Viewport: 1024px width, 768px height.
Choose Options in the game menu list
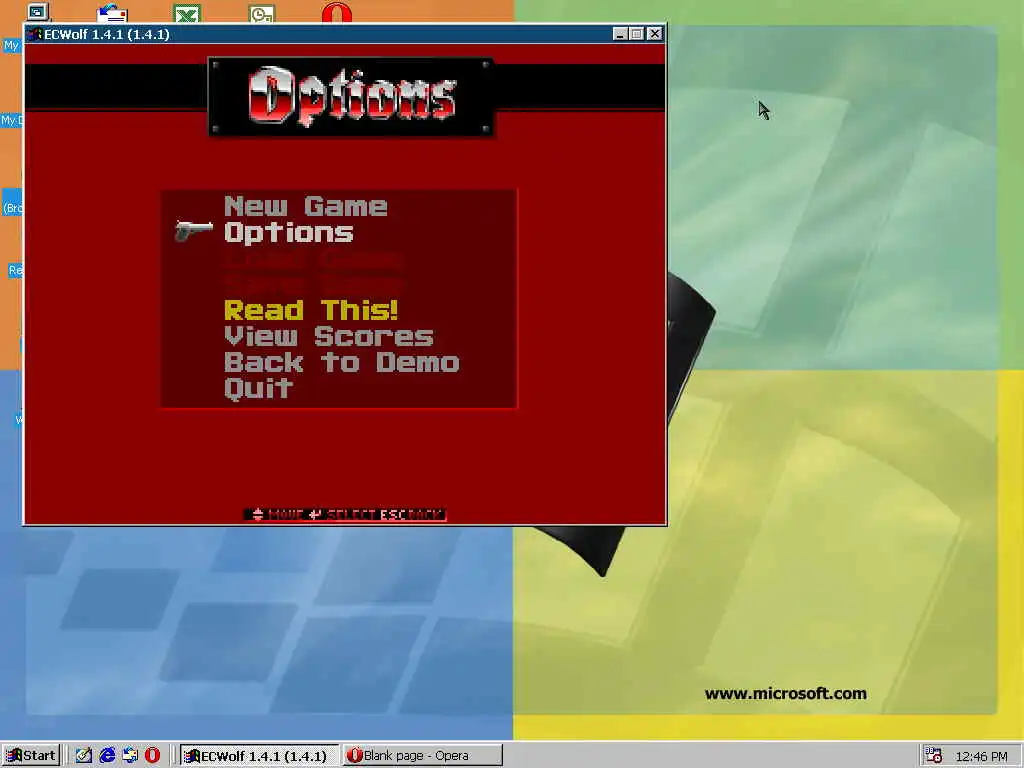click(x=289, y=233)
